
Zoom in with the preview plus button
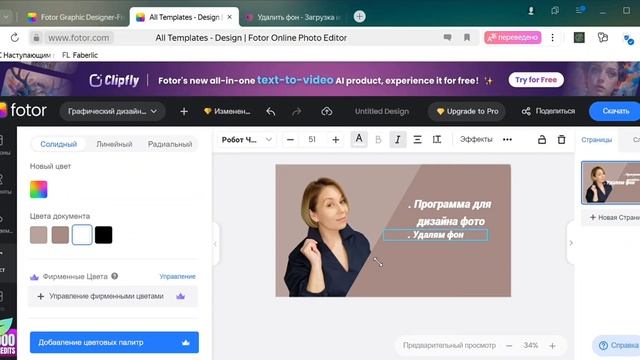pos(552,346)
